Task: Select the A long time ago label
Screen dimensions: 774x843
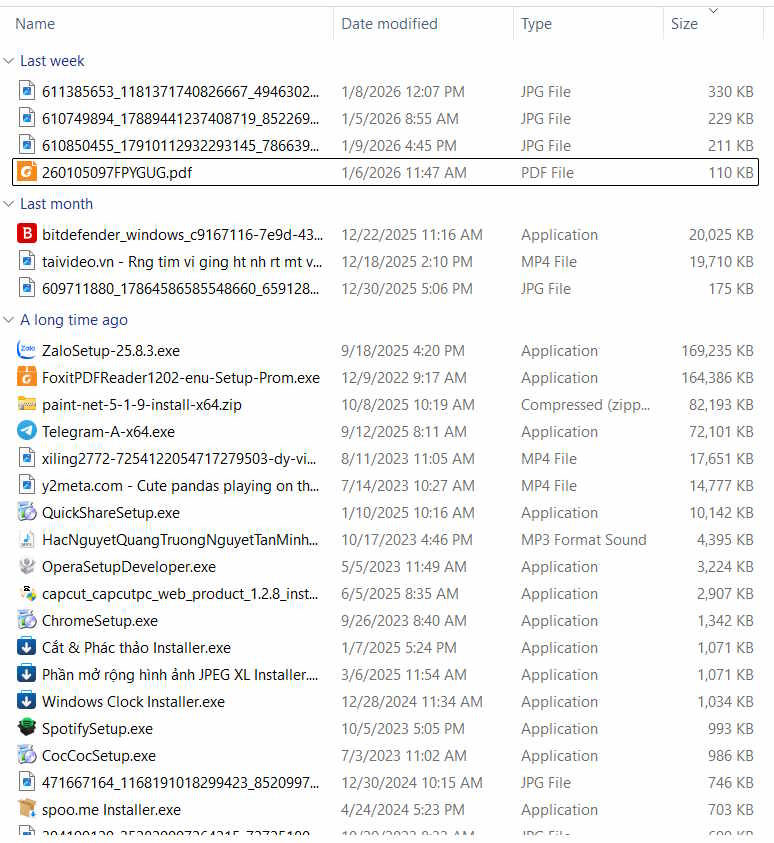Action: (74, 320)
